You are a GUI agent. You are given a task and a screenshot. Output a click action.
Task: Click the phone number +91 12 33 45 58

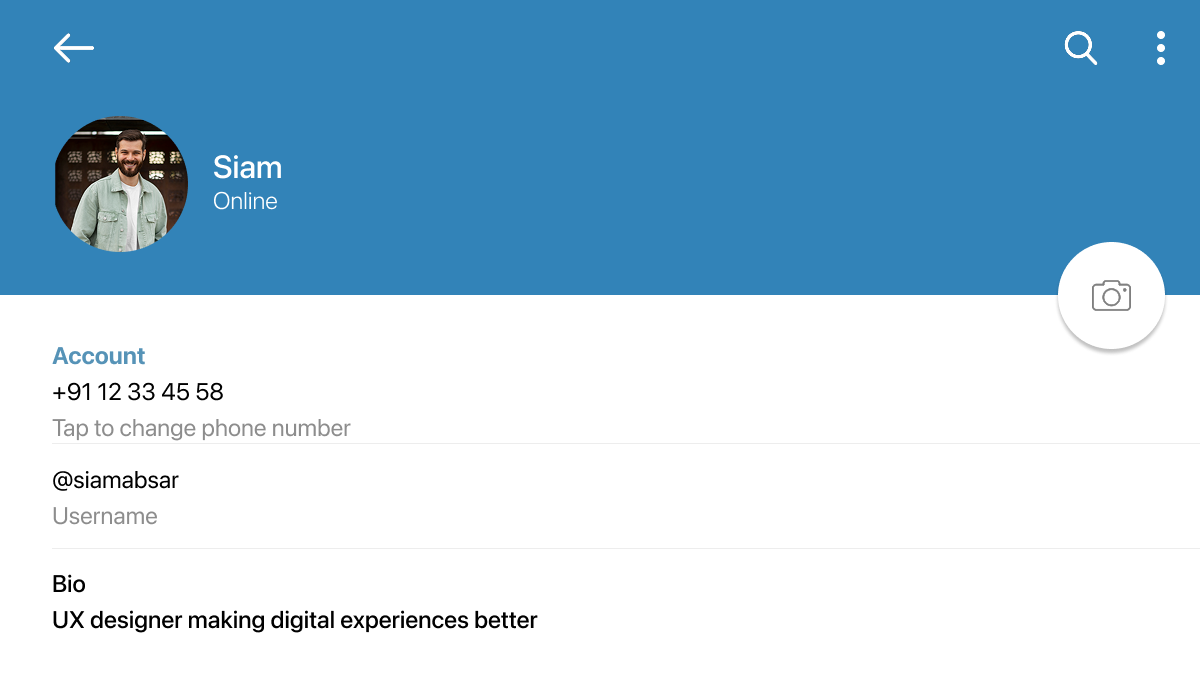point(138,392)
